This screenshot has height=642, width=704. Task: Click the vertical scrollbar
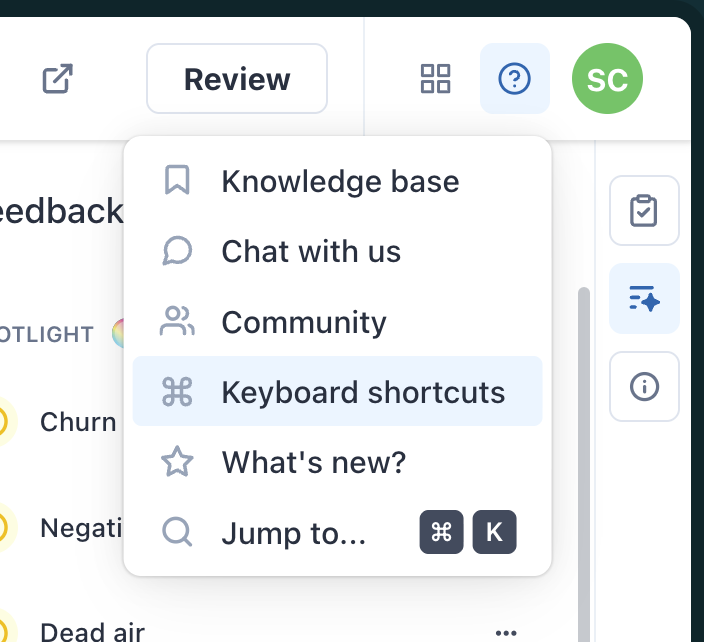(584, 450)
